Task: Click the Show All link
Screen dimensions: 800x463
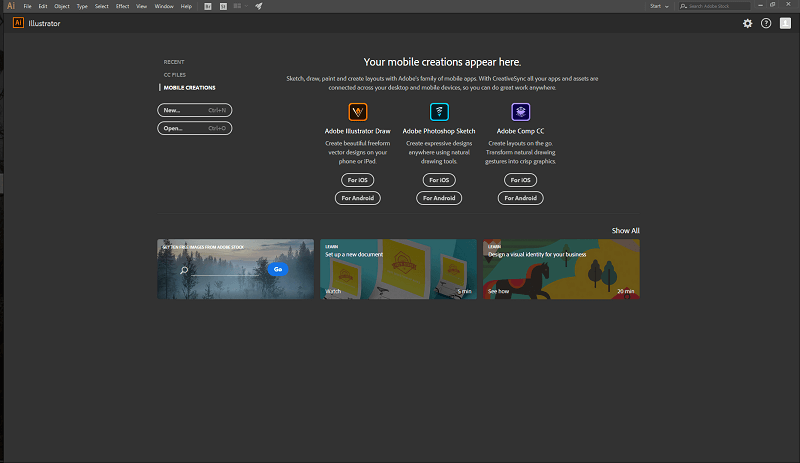Action: (626, 231)
